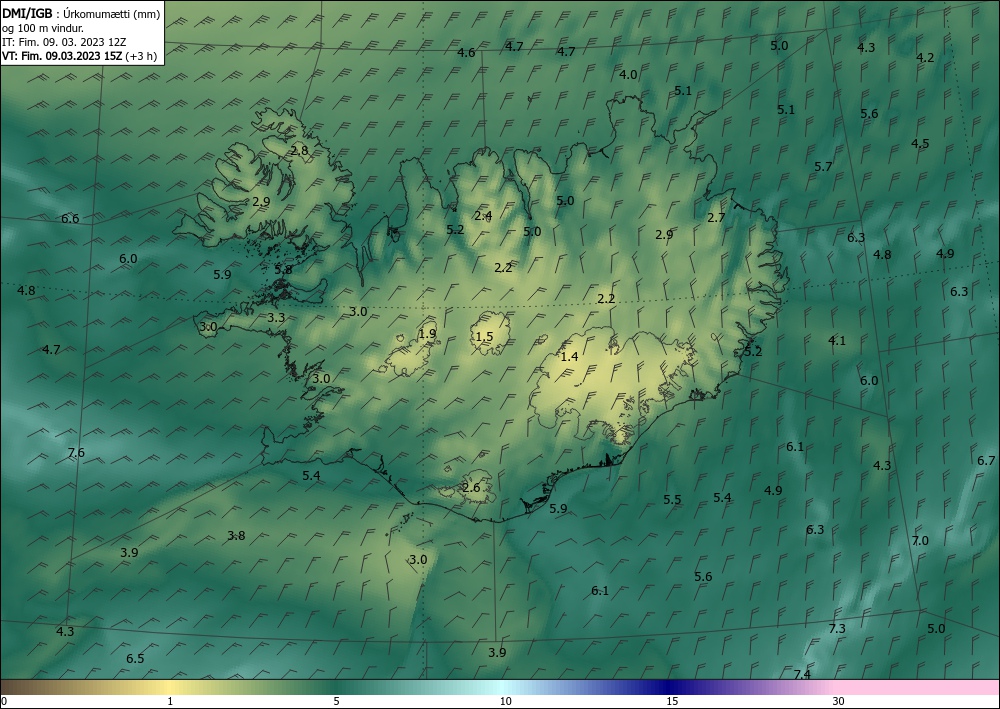Click the 6.5 value near the bottom edge
1000x709 pixels.
(x=135, y=659)
